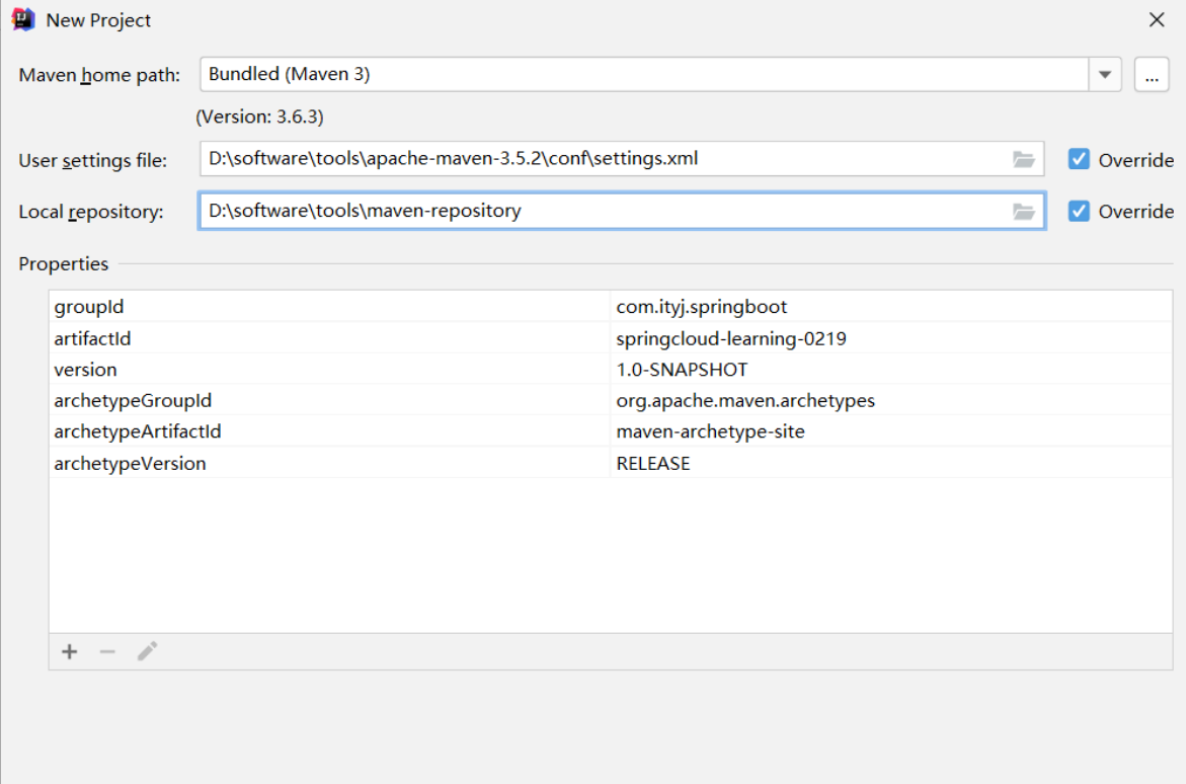
Task: Click the Version: 3.6.3 text
Action: click(259, 117)
